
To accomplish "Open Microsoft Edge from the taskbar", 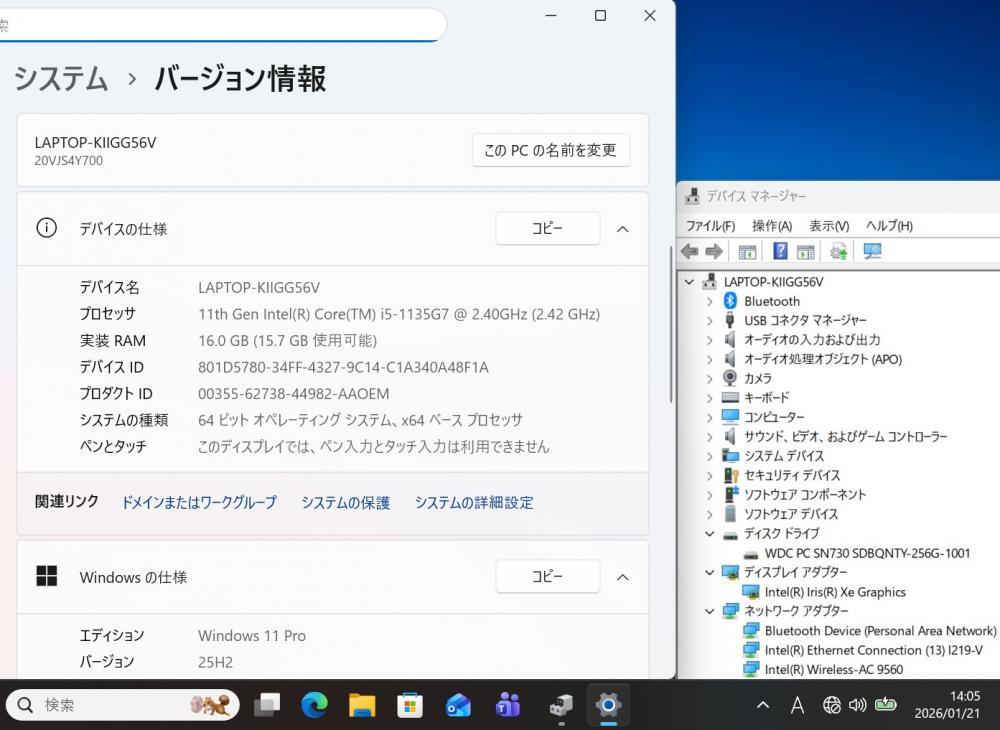I will [314, 706].
